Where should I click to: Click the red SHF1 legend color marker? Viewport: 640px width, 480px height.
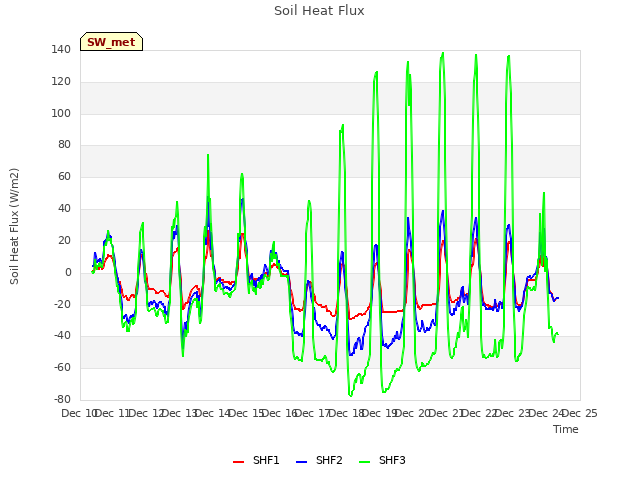click(x=238, y=462)
